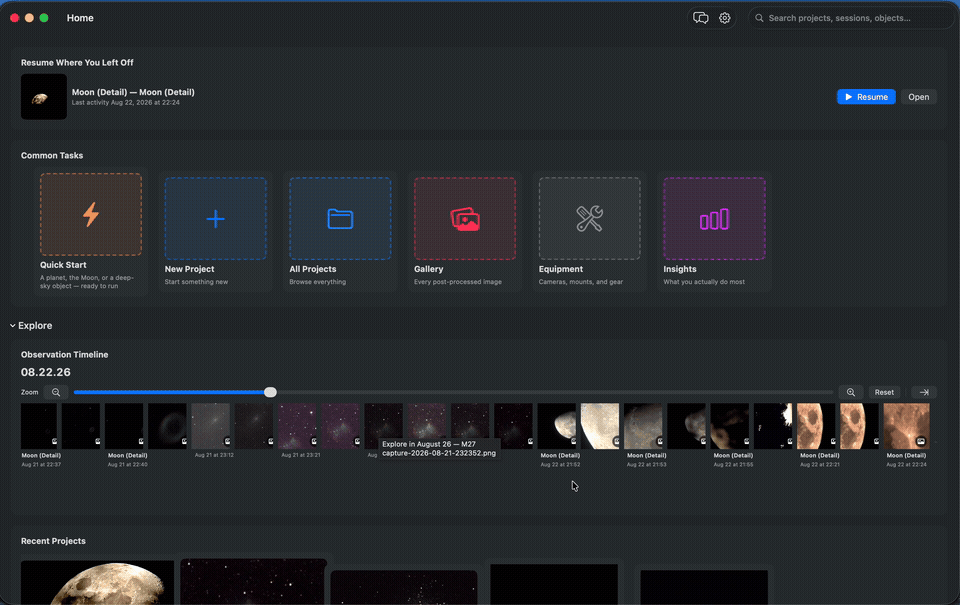Jump to timeline end arrow button
The image size is (960, 605).
pos(924,392)
